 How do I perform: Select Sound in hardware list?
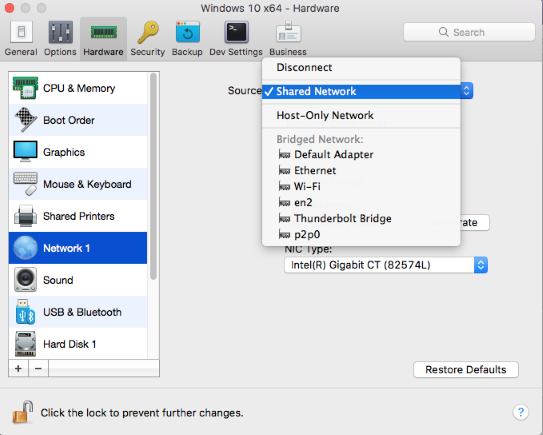pos(78,280)
